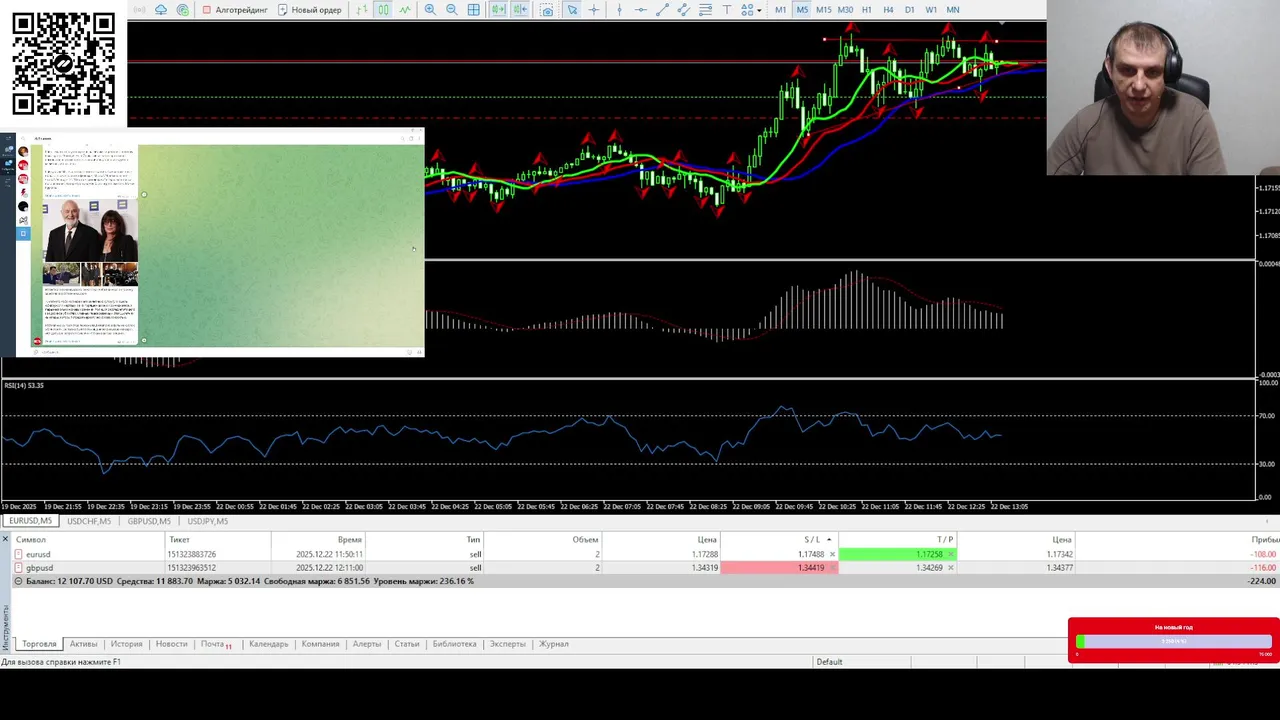Open the Торговля terminal tab
Viewport: 1280px width, 720px height.
coord(39,644)
